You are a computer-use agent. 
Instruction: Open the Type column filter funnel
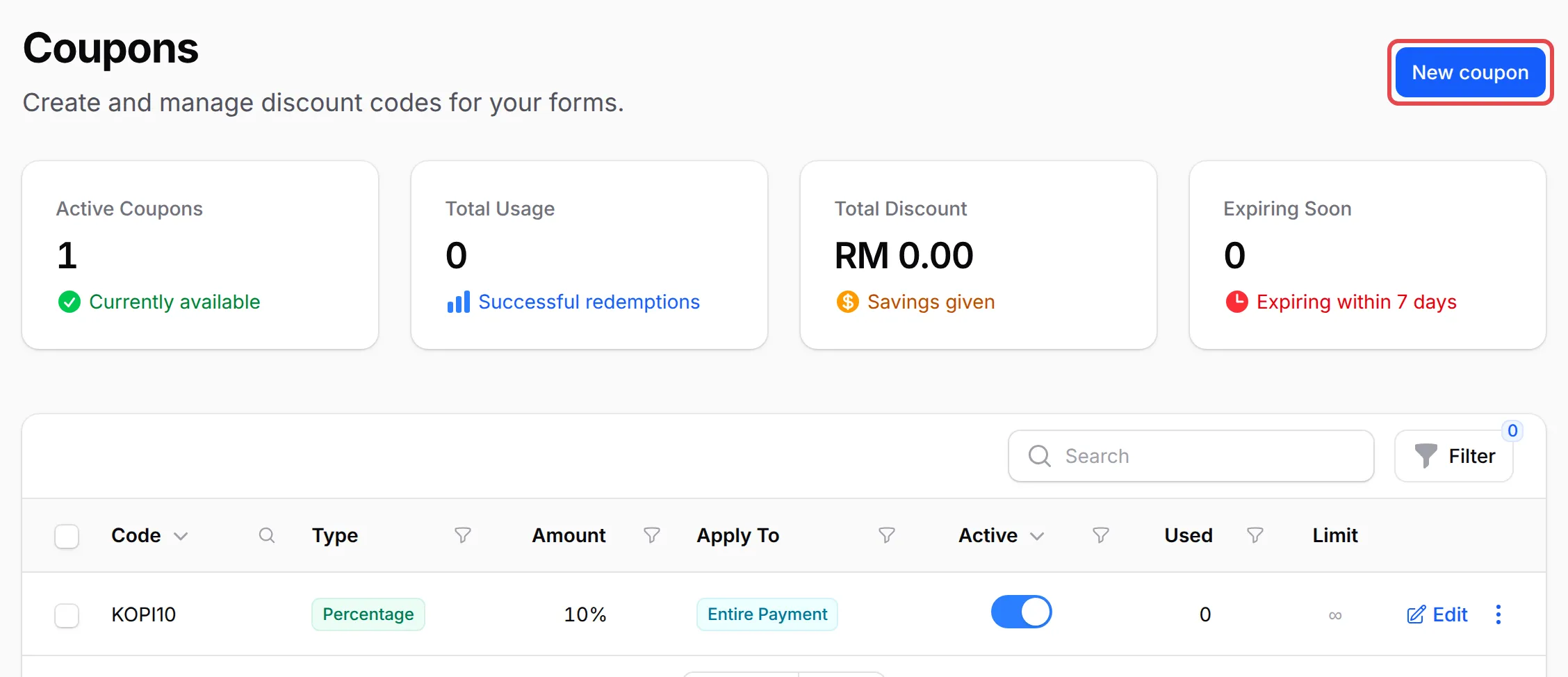[463, 535]
